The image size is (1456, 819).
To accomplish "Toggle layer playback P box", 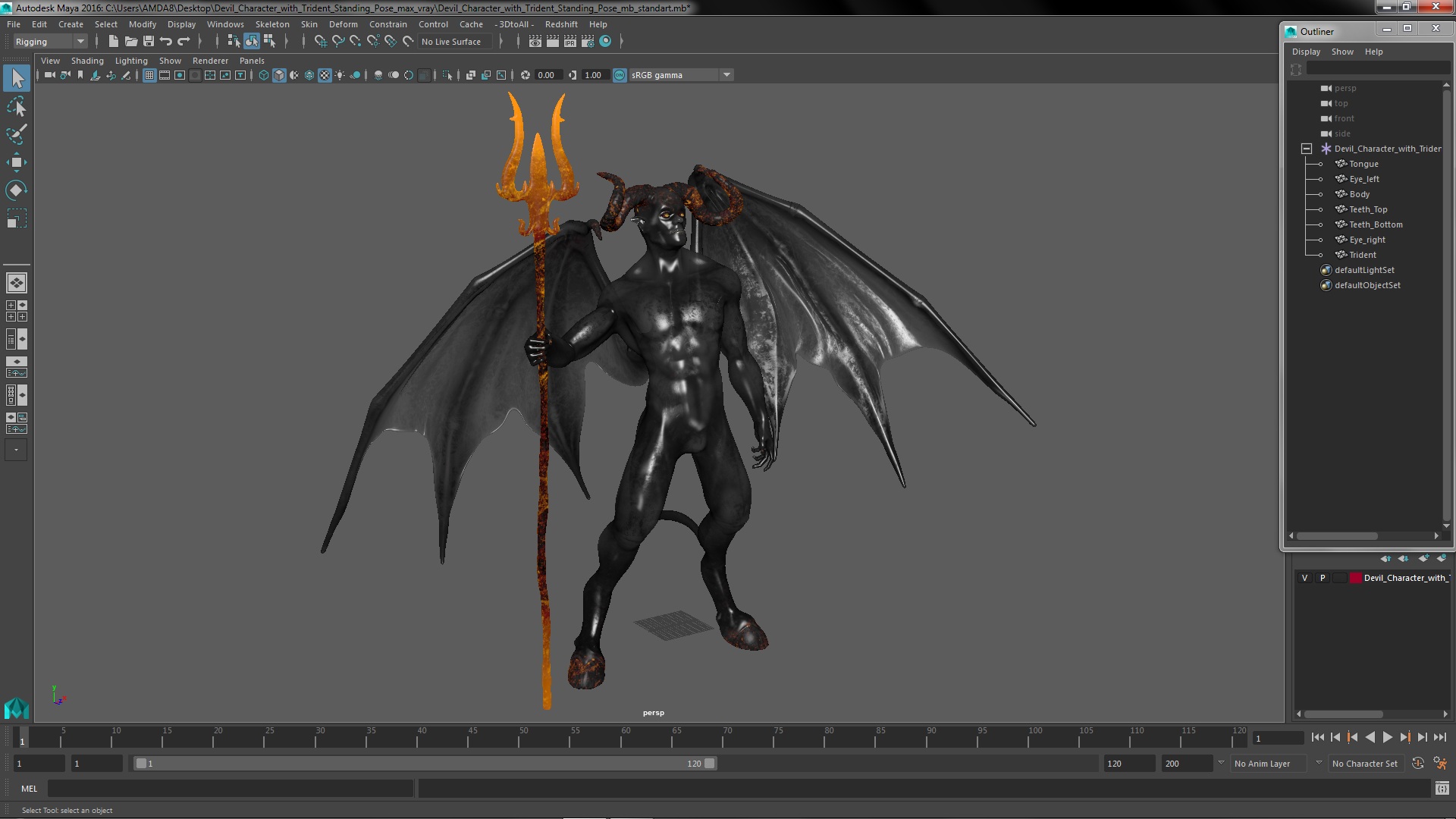I will tap(1323, 578).
